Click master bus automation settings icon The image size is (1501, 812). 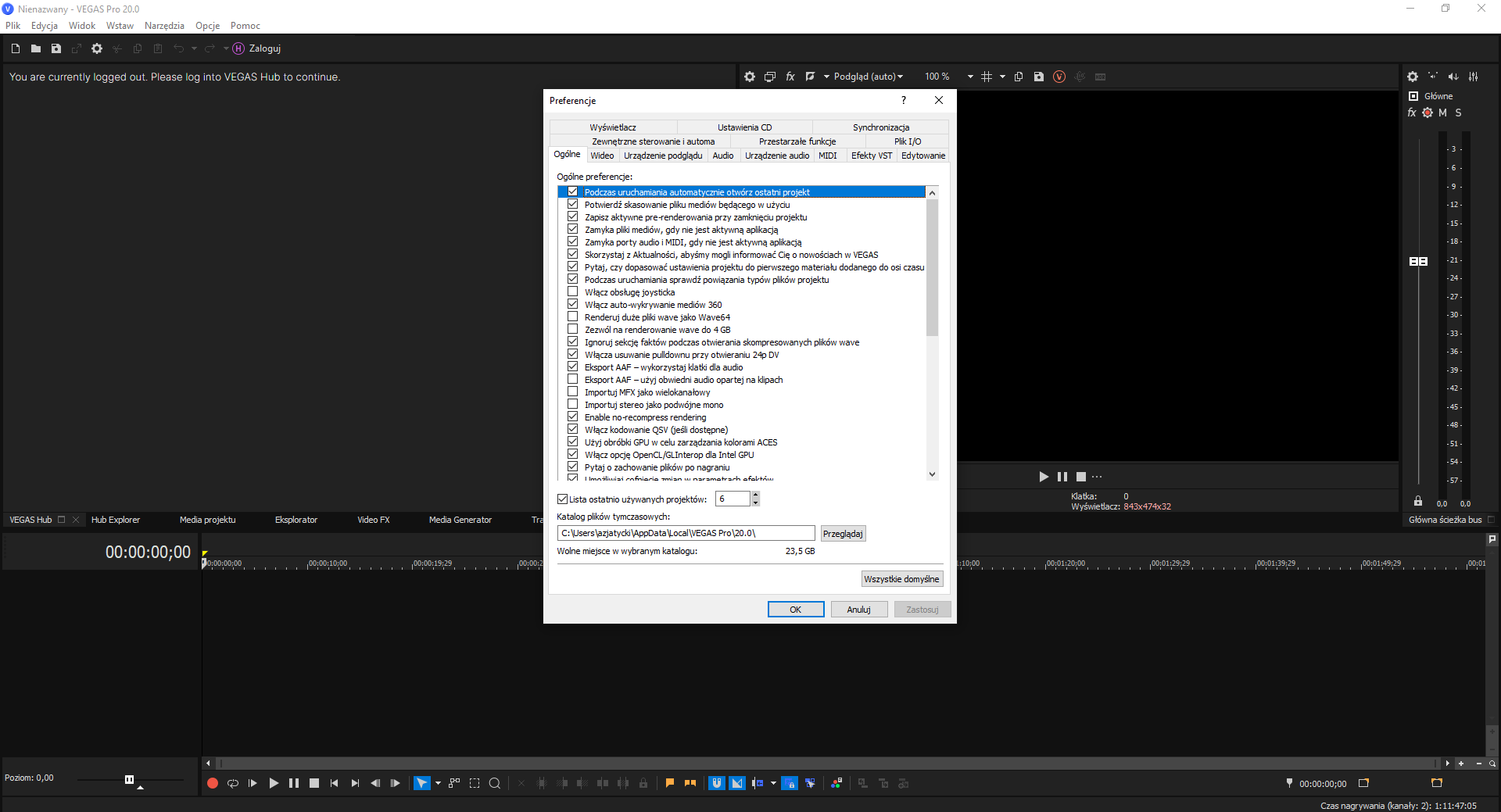1428,113
